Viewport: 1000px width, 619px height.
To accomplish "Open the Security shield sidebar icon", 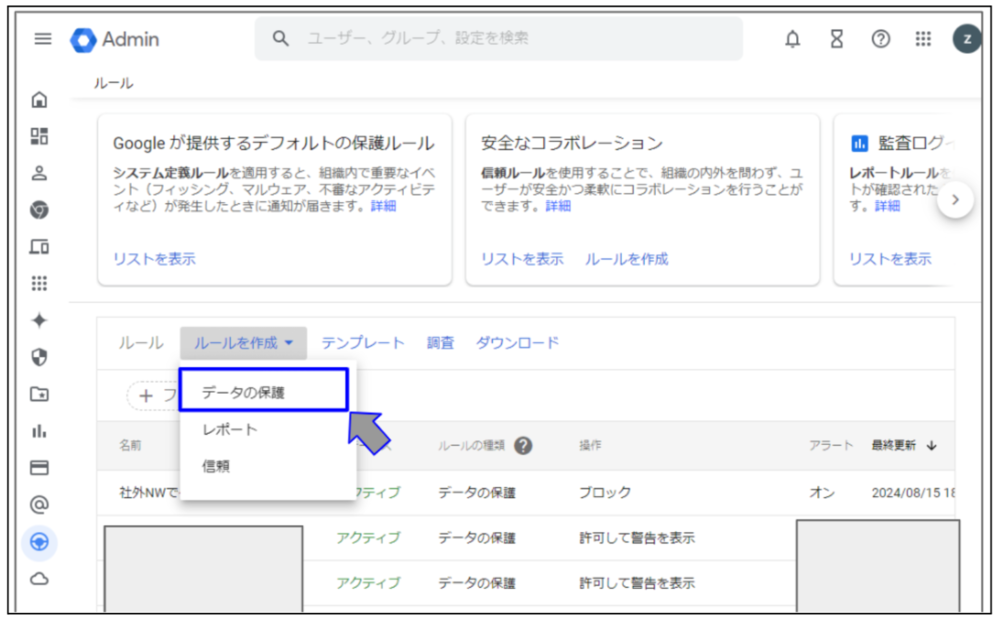I will coord(40,357).
